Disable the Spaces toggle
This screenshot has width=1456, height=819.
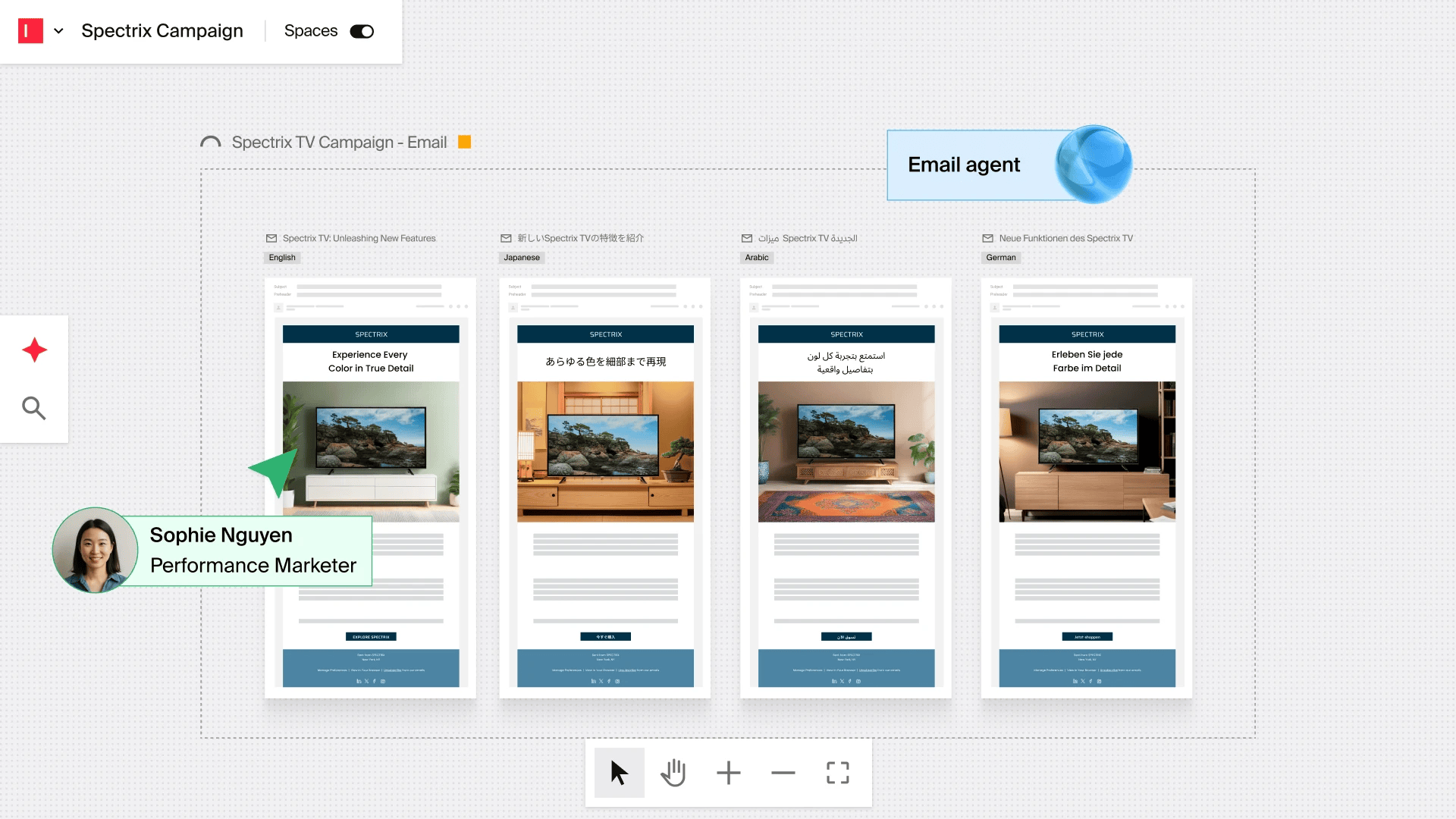click(361, 31)
